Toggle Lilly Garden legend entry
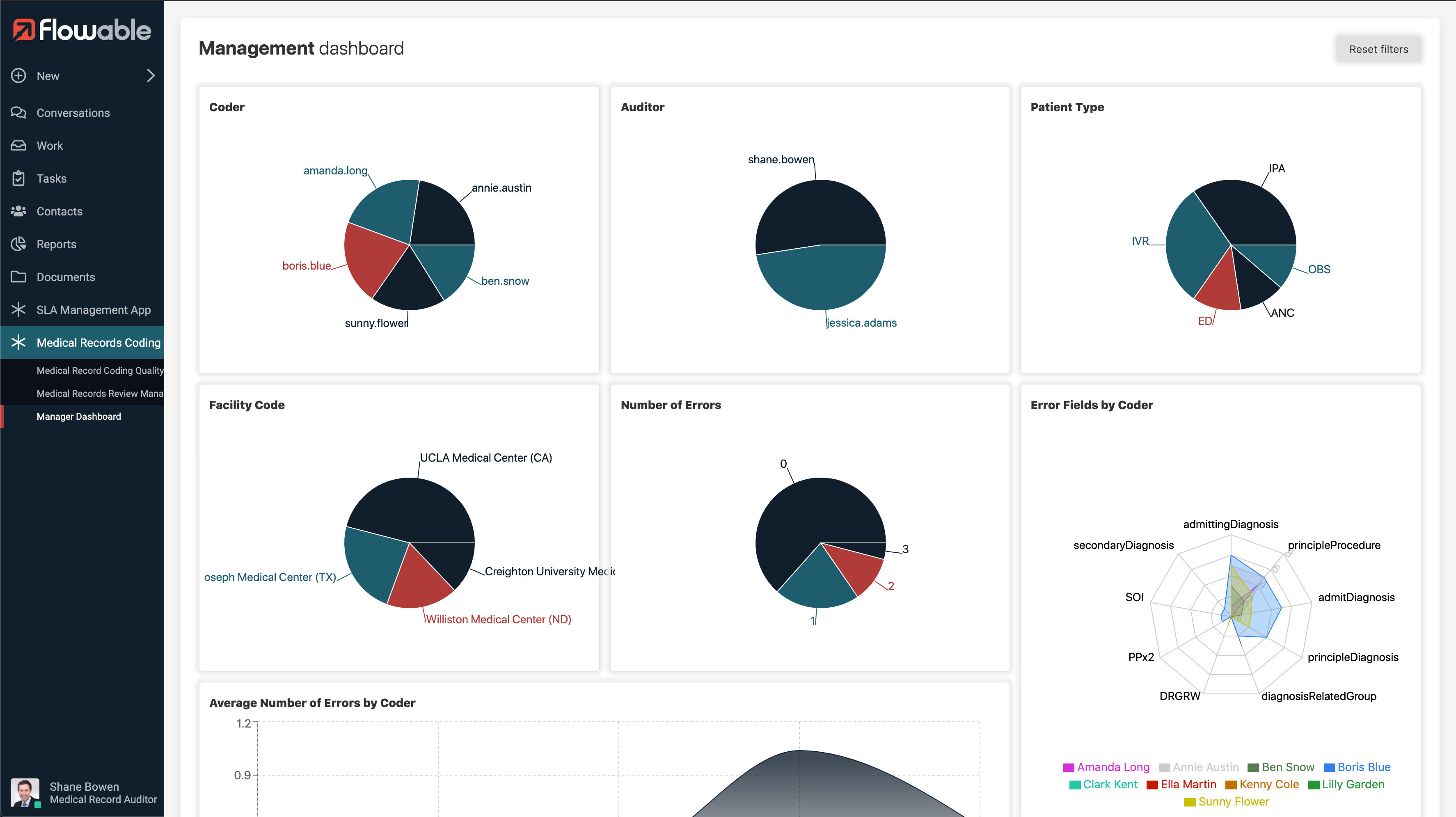The image size is (1456, 817). [1346, 784]
